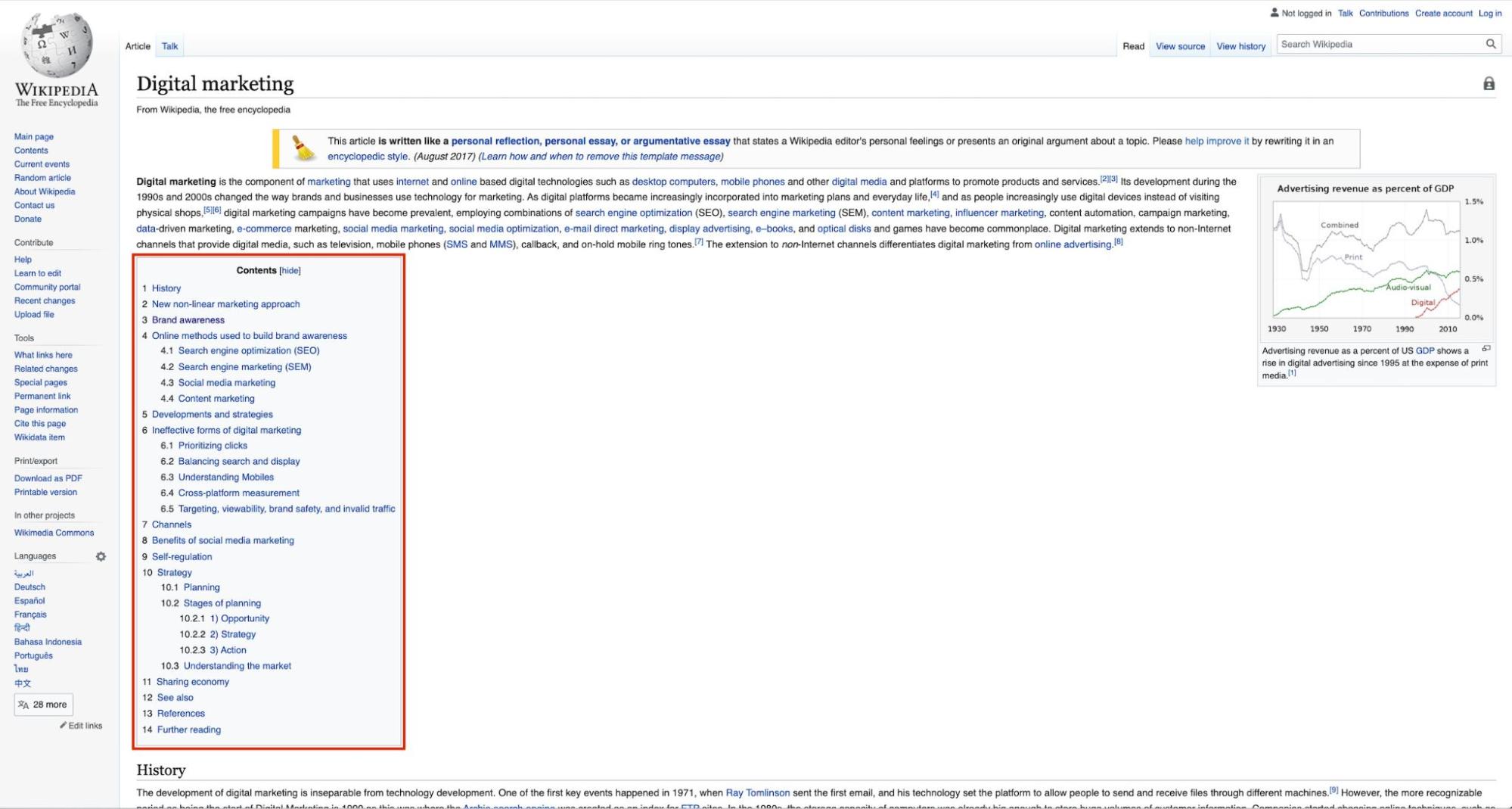Click the page protection padlock icon

click(1489, 84)
